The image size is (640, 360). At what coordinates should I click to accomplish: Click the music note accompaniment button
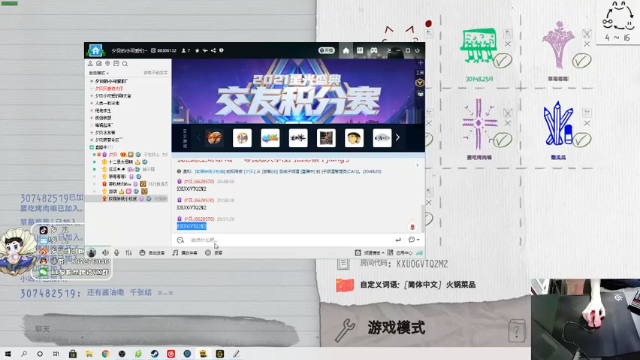[184, 253]
